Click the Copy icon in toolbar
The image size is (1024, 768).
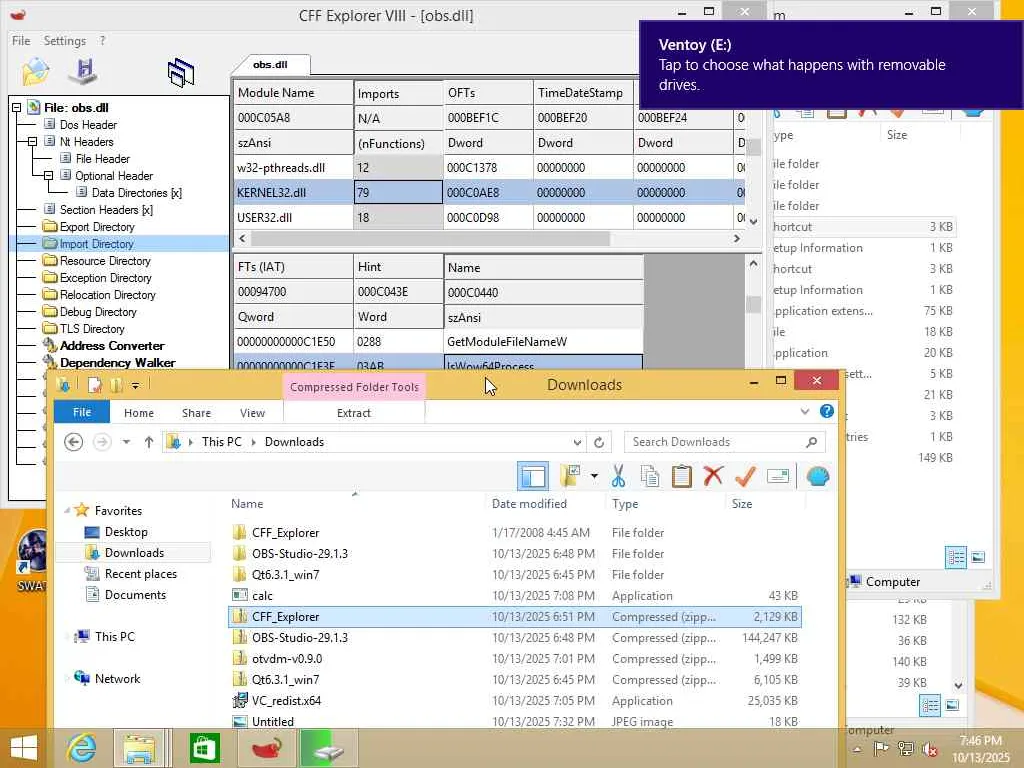(650, 476)
